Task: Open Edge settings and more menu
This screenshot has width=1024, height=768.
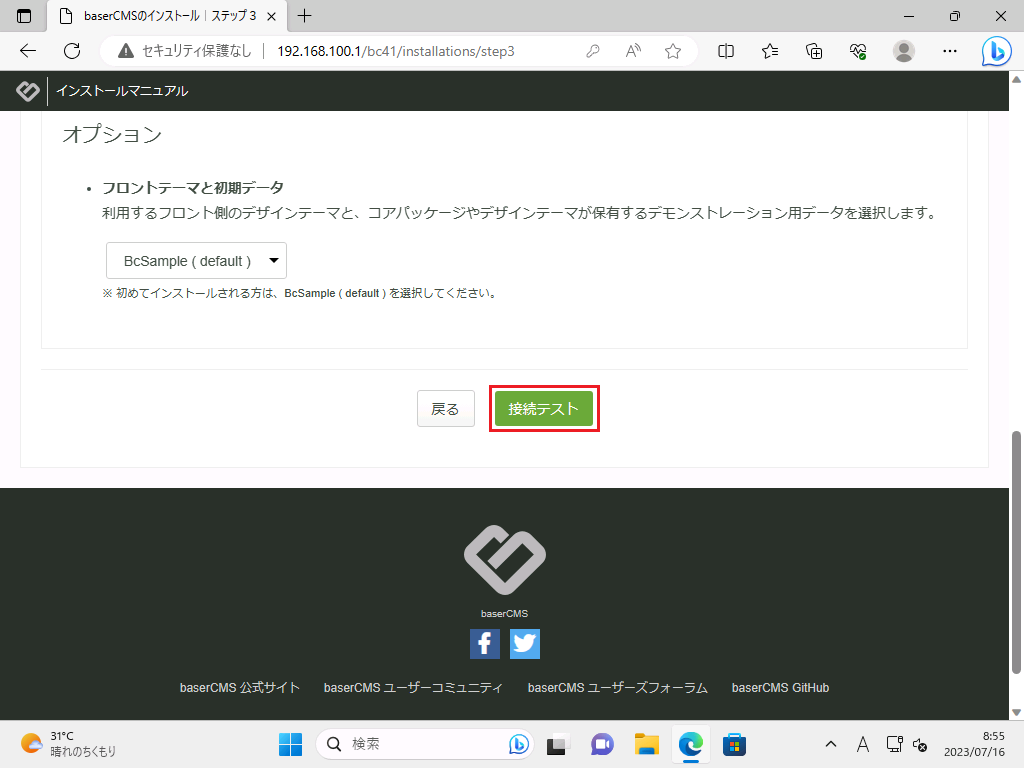Action: coord(951,51)
